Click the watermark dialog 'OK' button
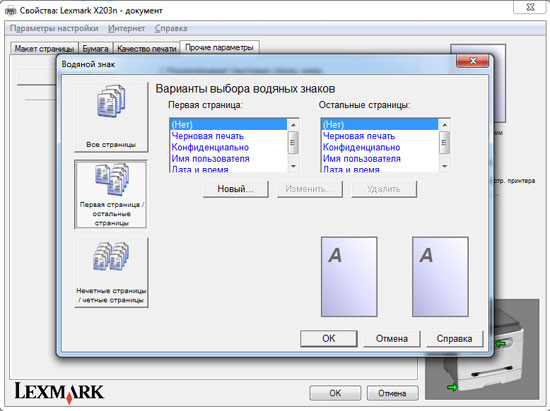The height and width of the screenshot is (411, 550). coord(329,338)
